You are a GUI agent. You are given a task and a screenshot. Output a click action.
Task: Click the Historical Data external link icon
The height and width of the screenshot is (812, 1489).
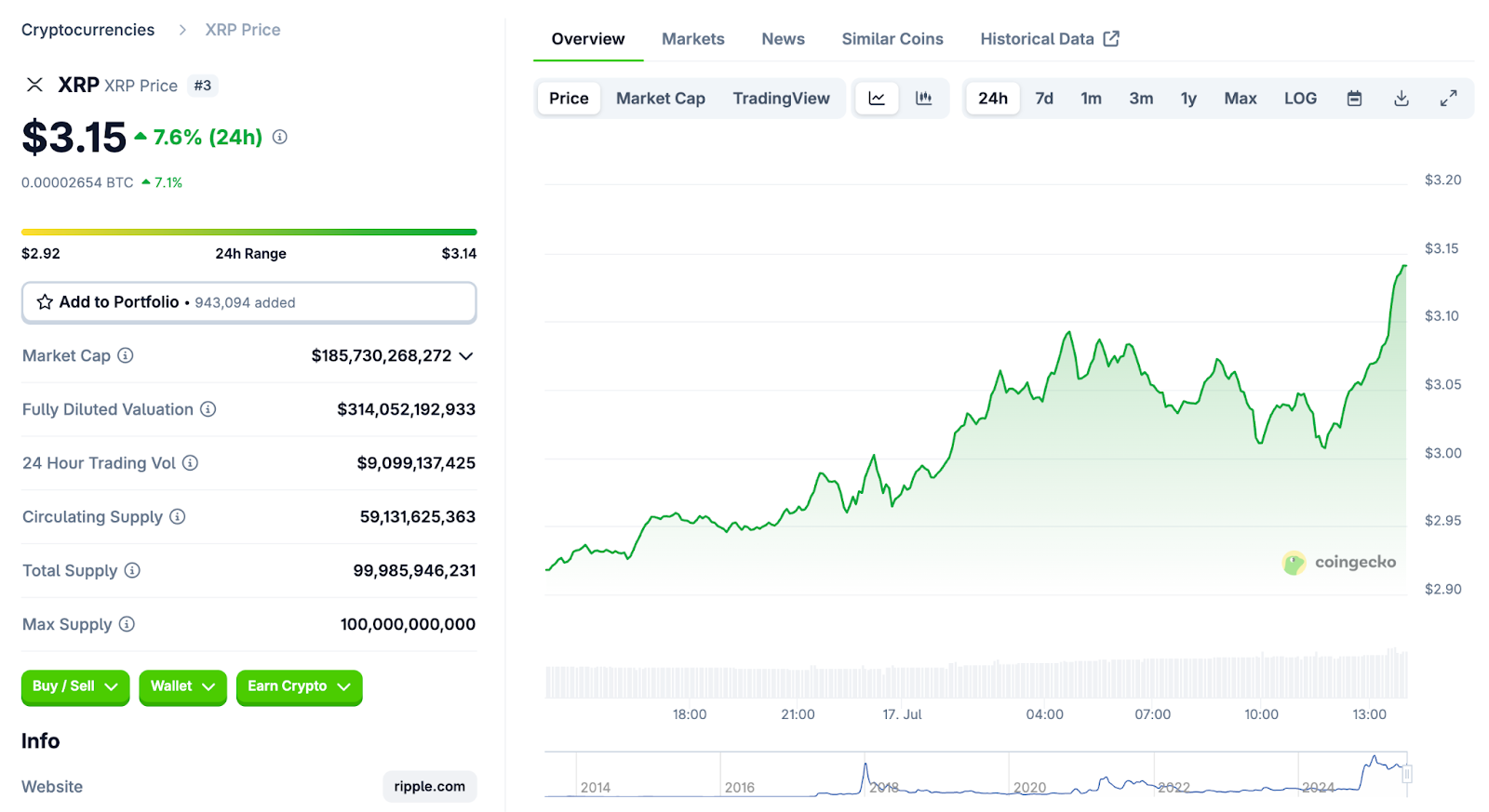[x=1111, y=38]
